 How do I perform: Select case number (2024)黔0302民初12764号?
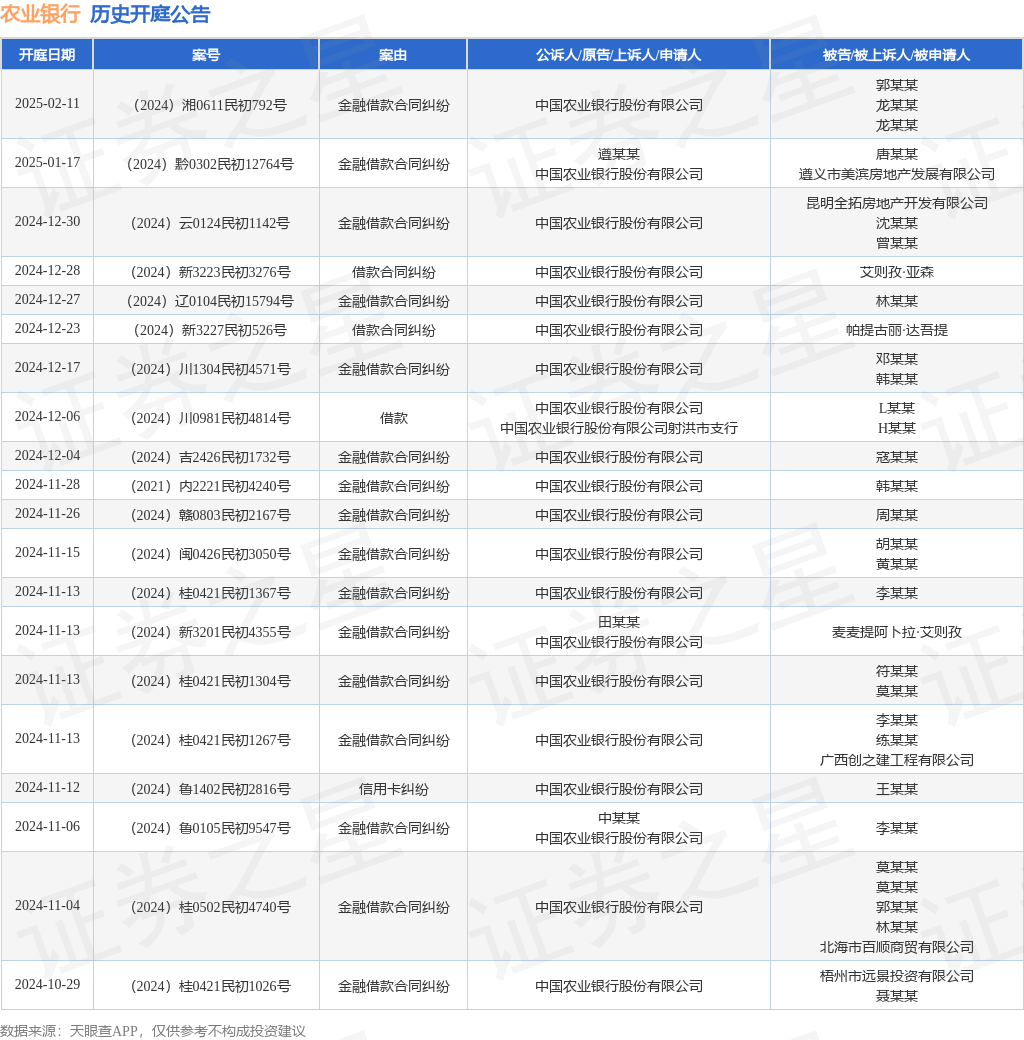click(210, 164)
